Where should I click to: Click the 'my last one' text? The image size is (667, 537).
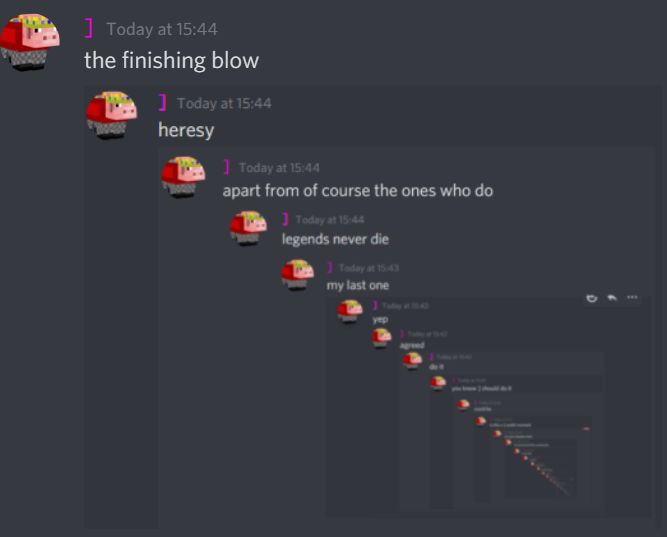tap(358, 285)
